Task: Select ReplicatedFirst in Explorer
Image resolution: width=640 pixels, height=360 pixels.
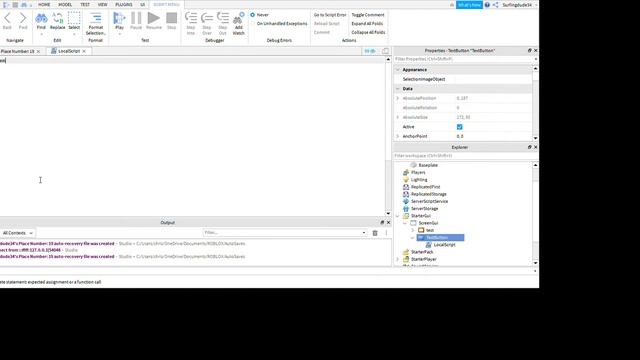Action: [x=426, y=187]
